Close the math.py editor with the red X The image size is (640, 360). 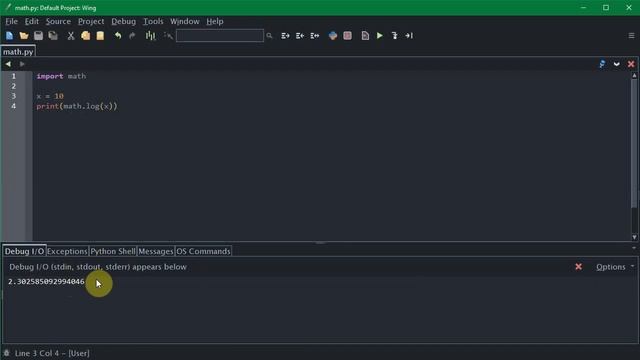[x=631, y=64]
